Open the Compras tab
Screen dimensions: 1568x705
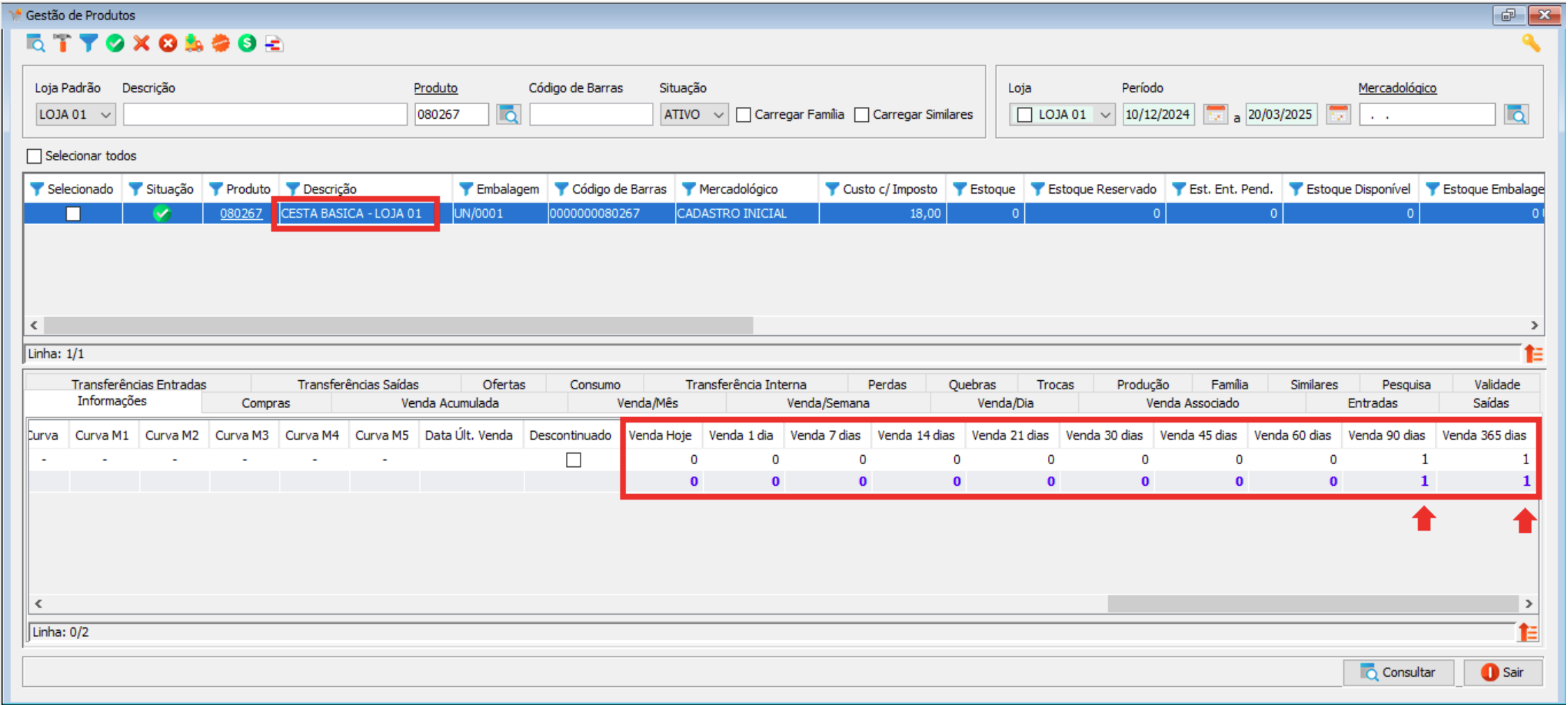(x=266, y=403)
